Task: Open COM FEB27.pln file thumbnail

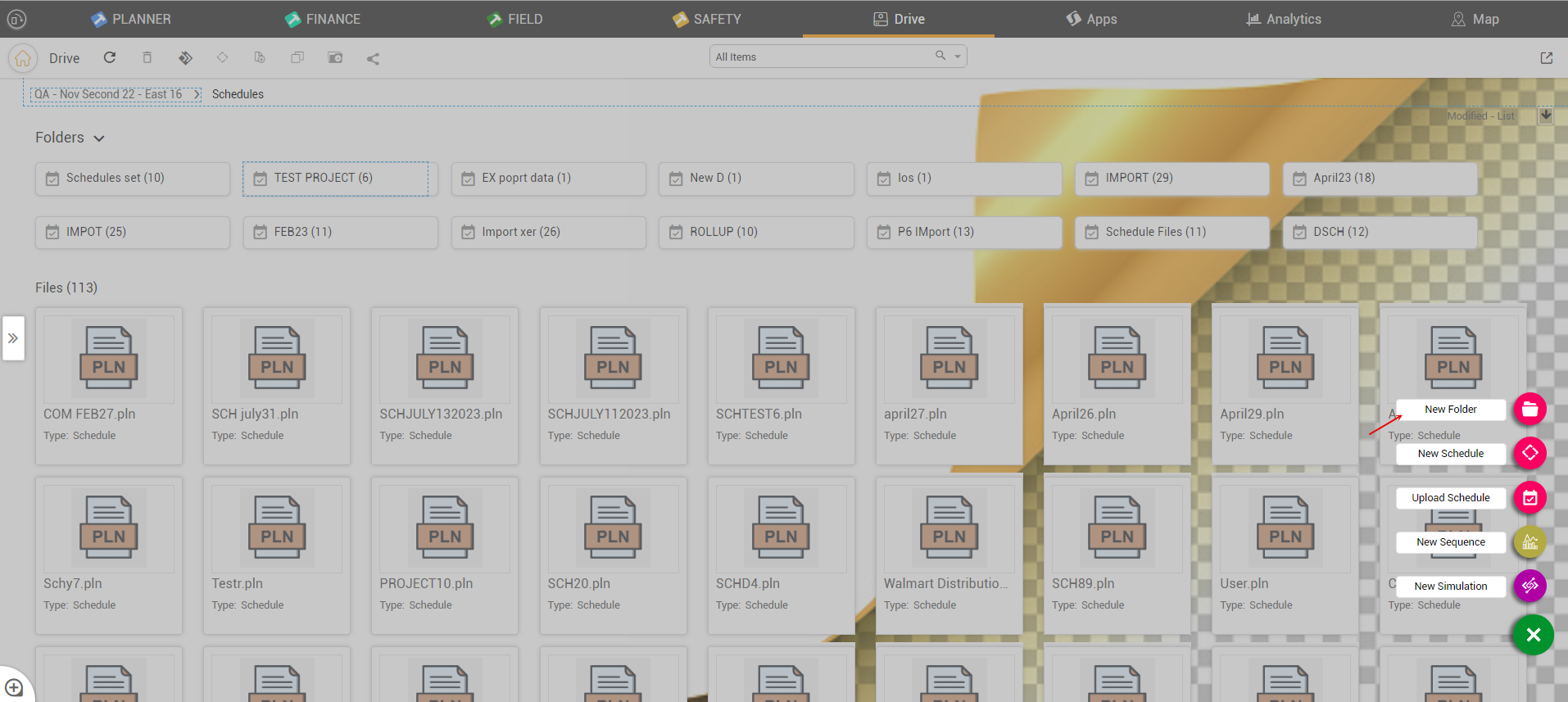Action: [109, 359]
